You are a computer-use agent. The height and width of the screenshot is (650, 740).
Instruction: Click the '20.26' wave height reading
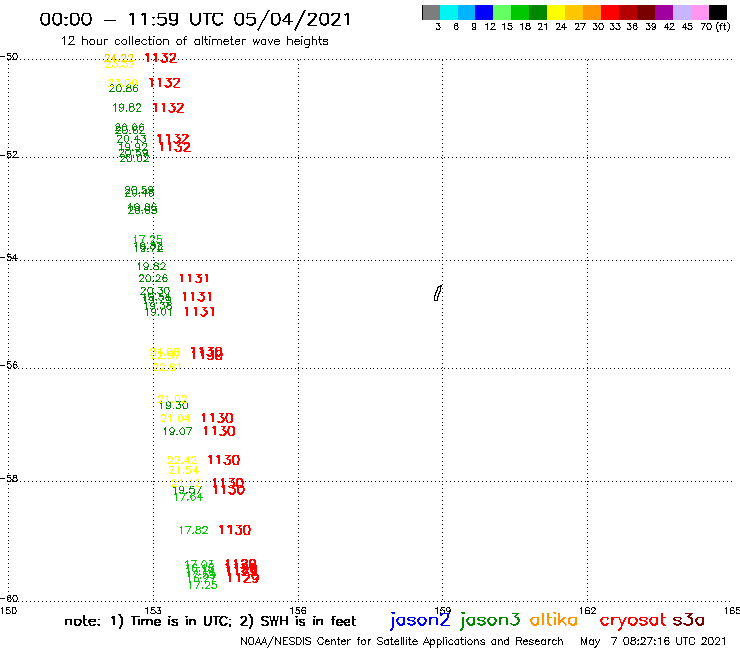pyautogui.click(x=153, y=279)
